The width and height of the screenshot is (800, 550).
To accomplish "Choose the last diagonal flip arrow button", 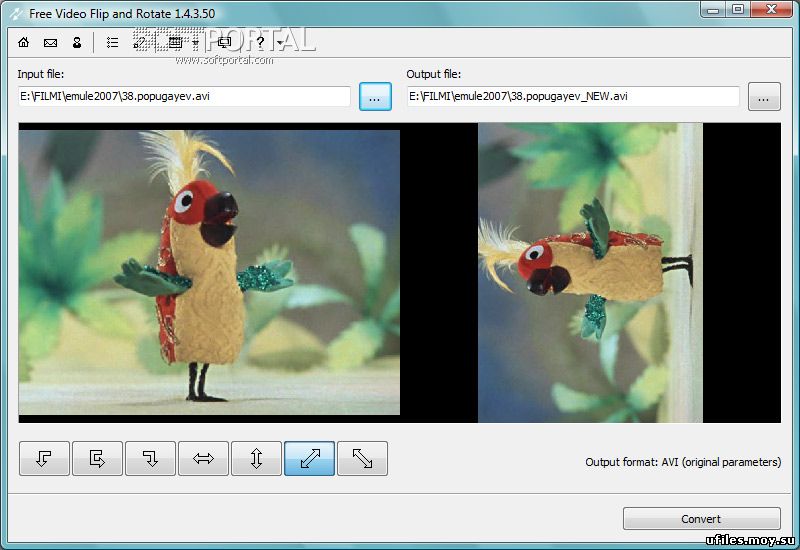I will coord(362,458).
